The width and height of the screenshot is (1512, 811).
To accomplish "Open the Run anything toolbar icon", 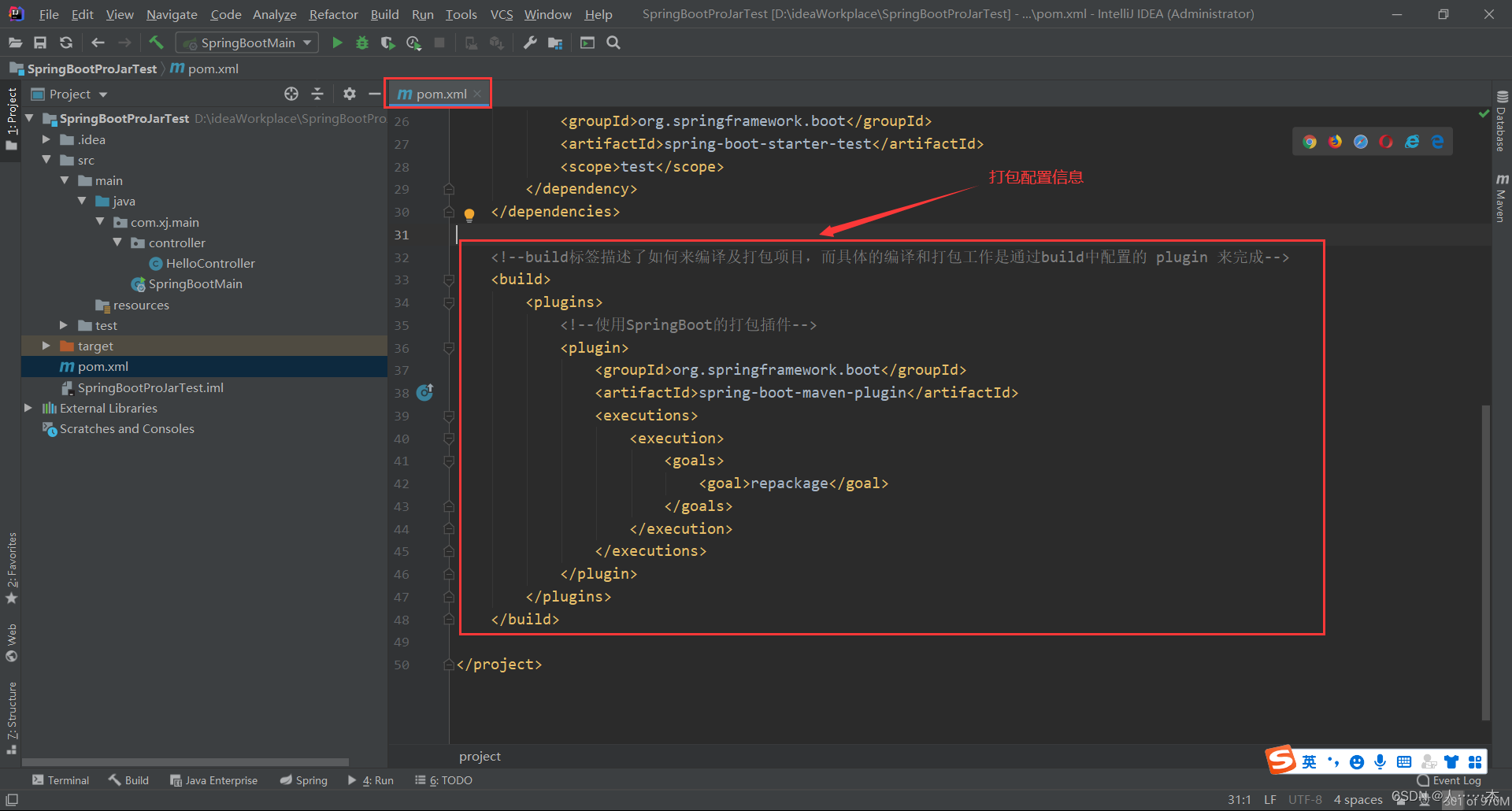I will click(587, 43).
